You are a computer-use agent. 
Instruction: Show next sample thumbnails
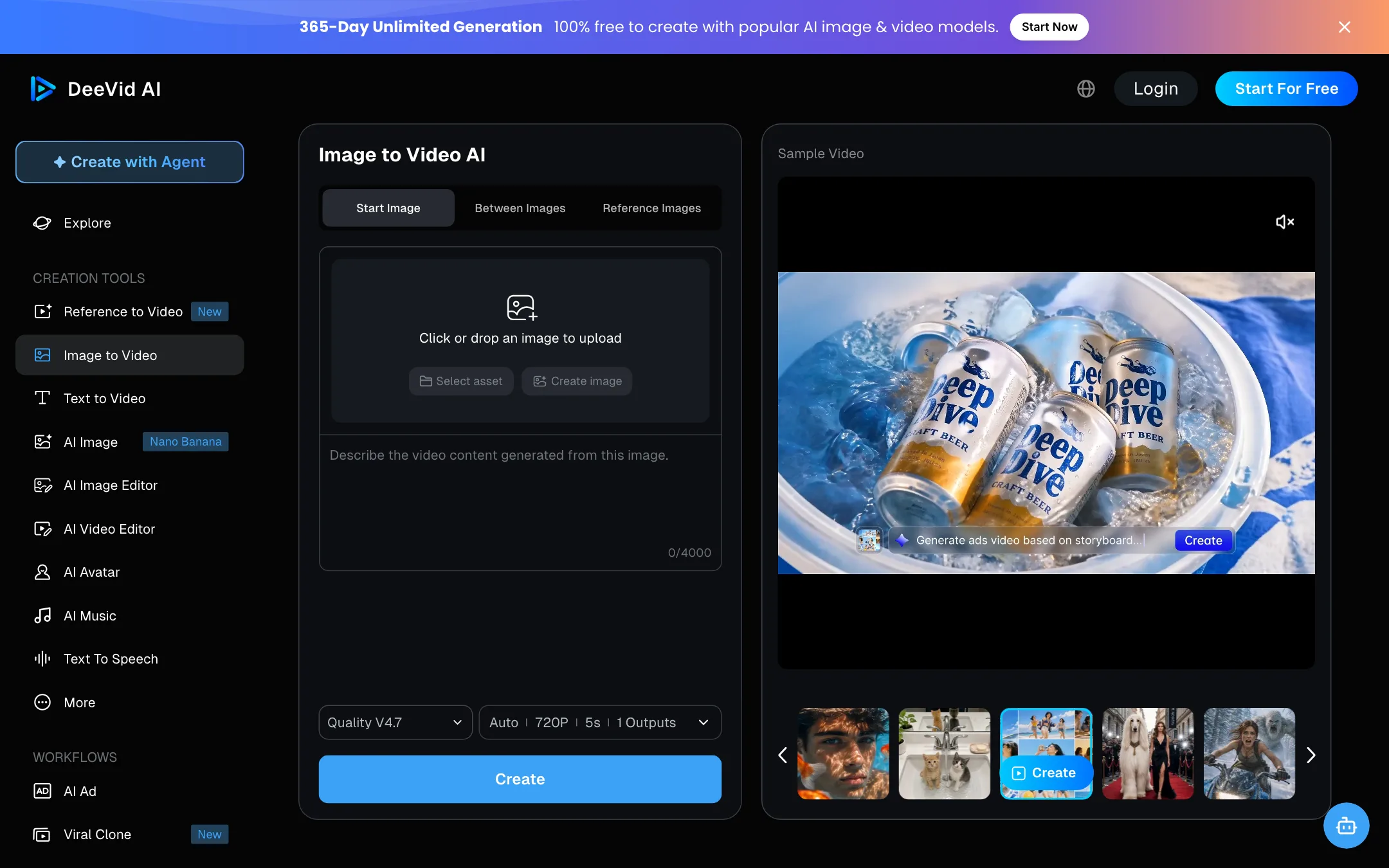(1311, 755)
